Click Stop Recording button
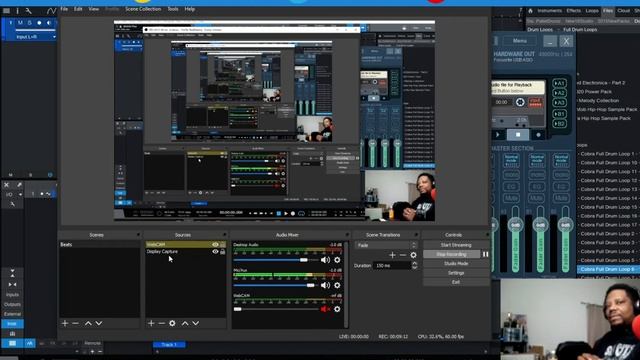640x360 pixels. (451, 254)
